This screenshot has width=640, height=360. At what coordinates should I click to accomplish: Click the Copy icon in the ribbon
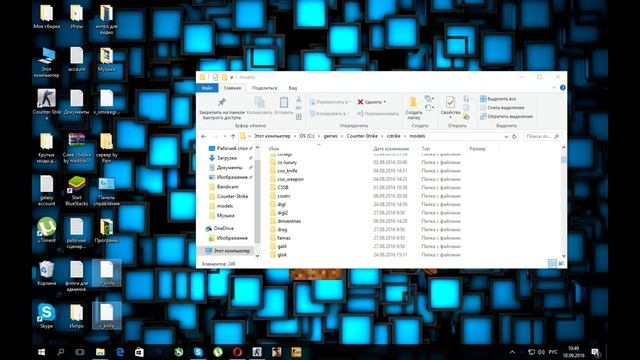point(259,102)
